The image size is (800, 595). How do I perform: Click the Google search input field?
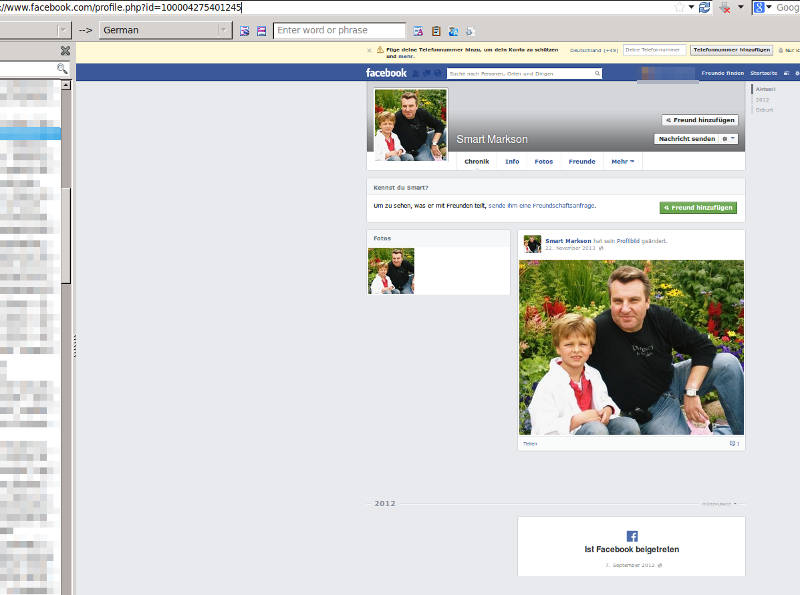pos(787,7)
